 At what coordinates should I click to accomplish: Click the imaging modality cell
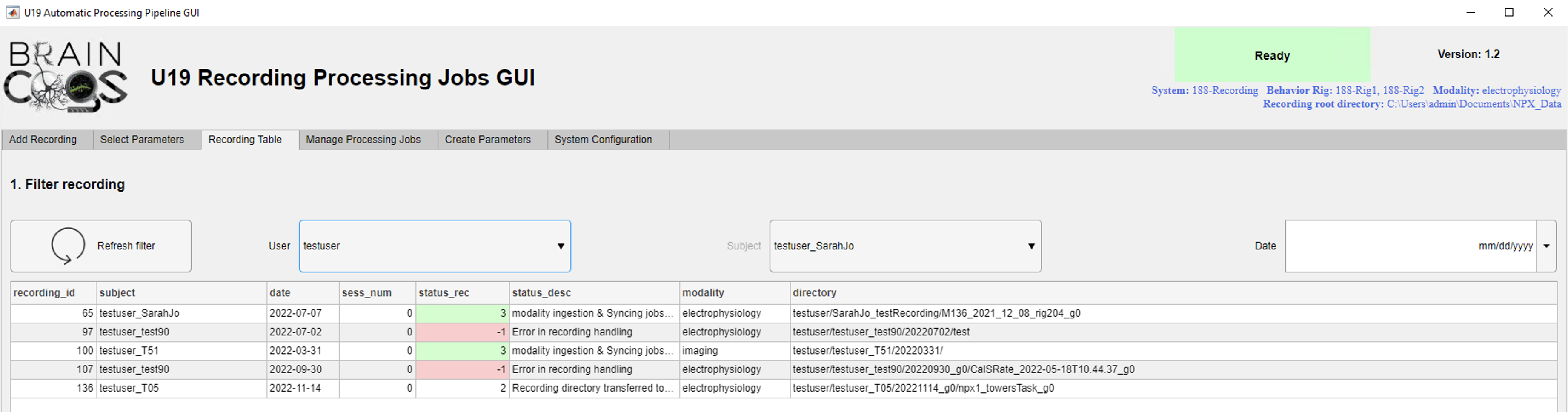[735, 351]
